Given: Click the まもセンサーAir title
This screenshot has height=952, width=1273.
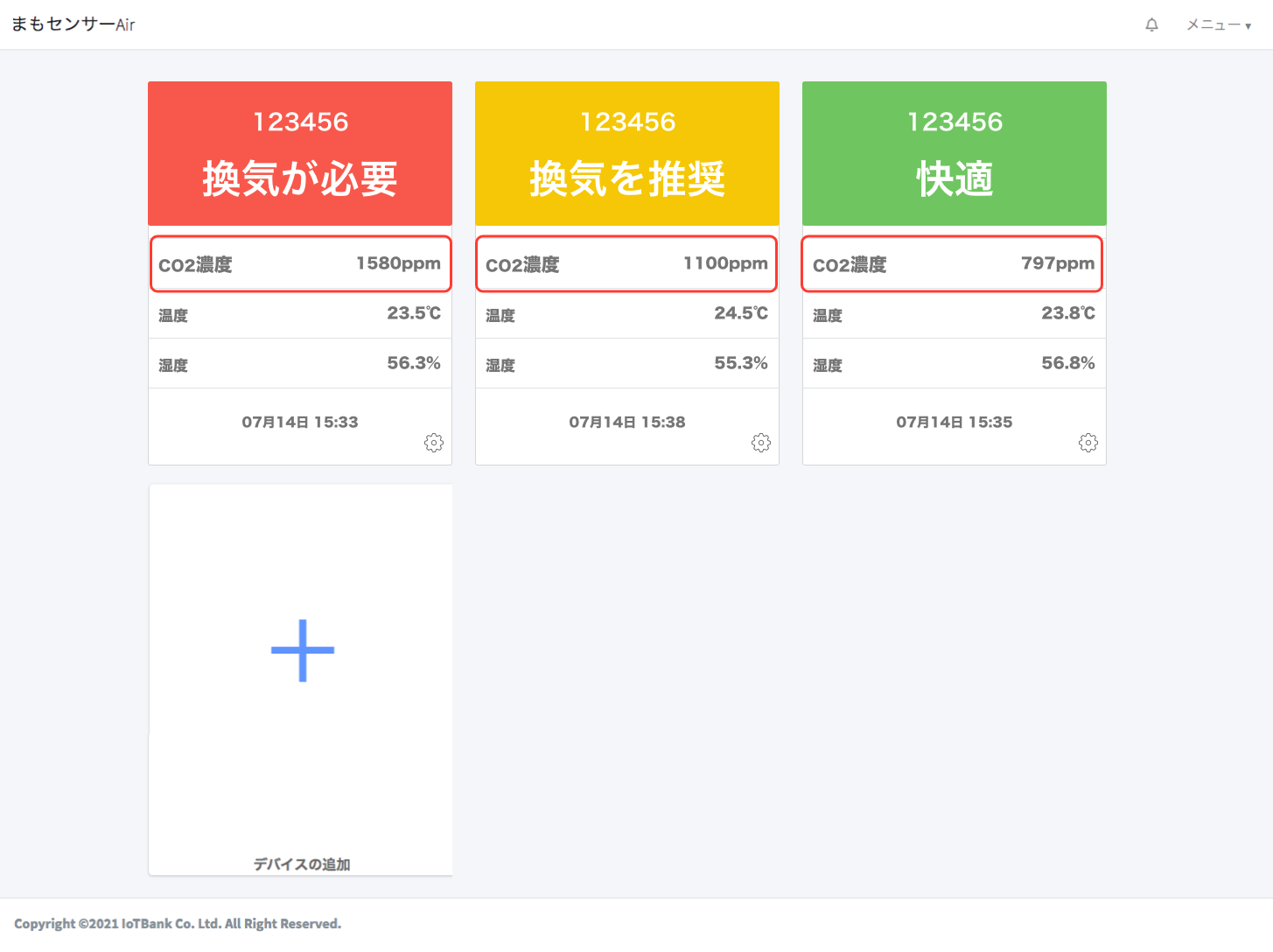Looking at the screenshot, I should coord(73,24).
